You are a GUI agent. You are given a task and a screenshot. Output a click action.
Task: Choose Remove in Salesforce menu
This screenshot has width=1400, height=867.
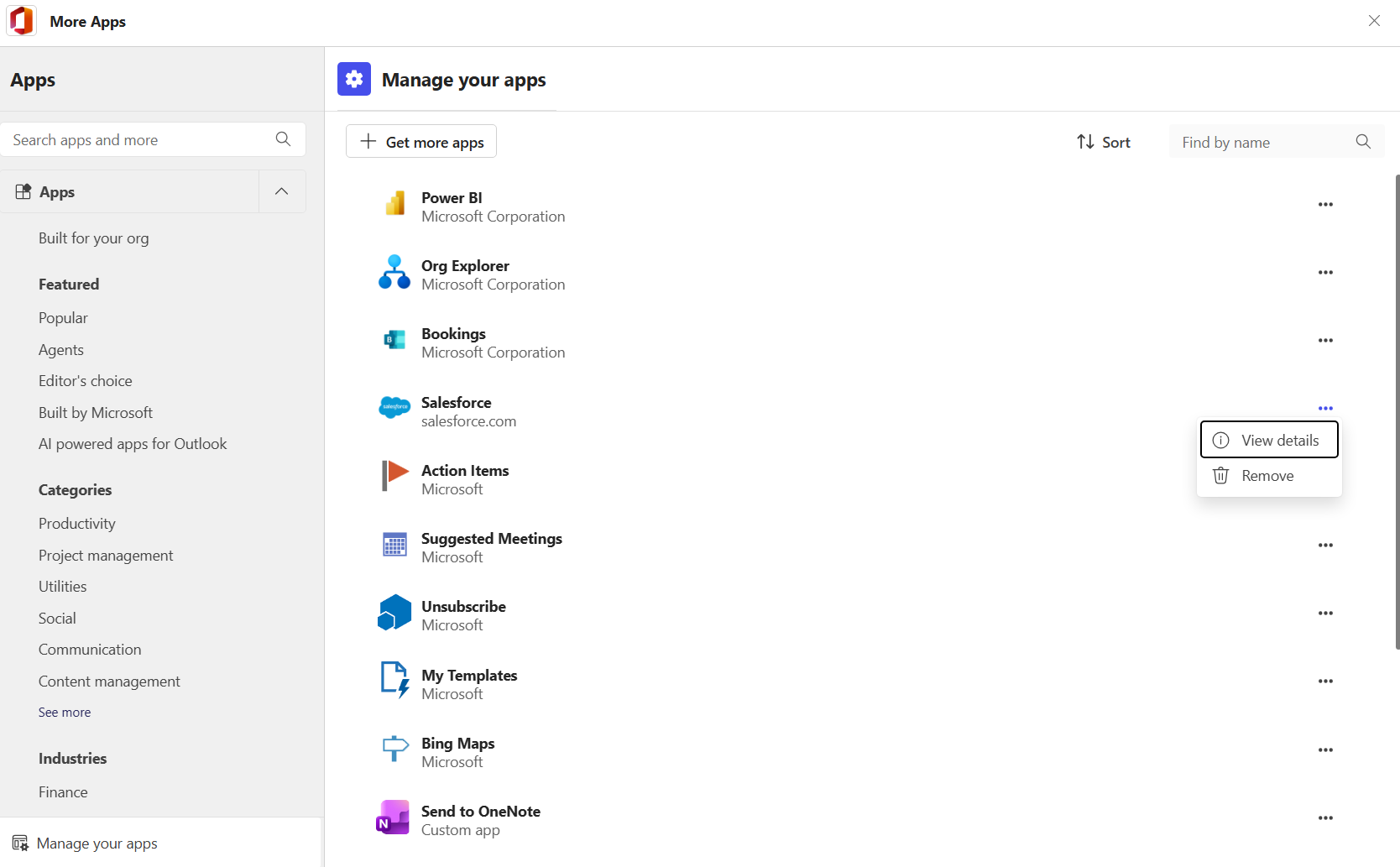(x=1269, y=476)
